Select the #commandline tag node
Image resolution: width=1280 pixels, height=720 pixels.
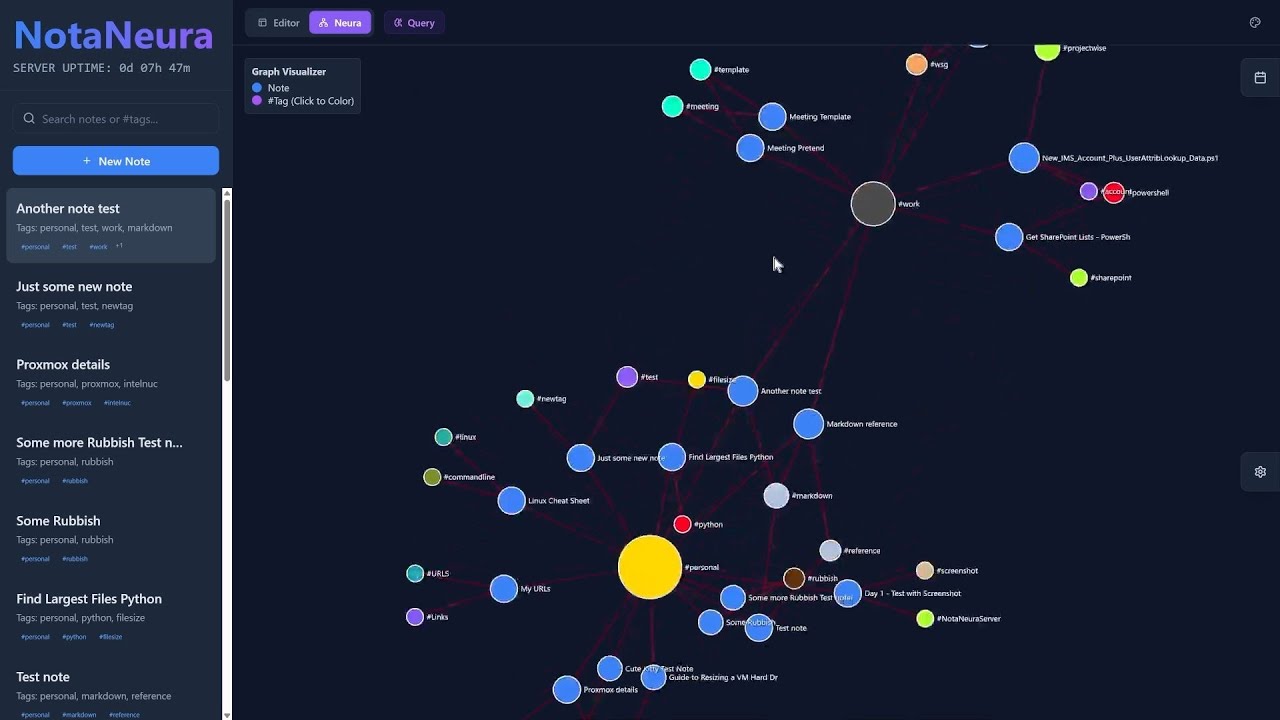[432, 477]
